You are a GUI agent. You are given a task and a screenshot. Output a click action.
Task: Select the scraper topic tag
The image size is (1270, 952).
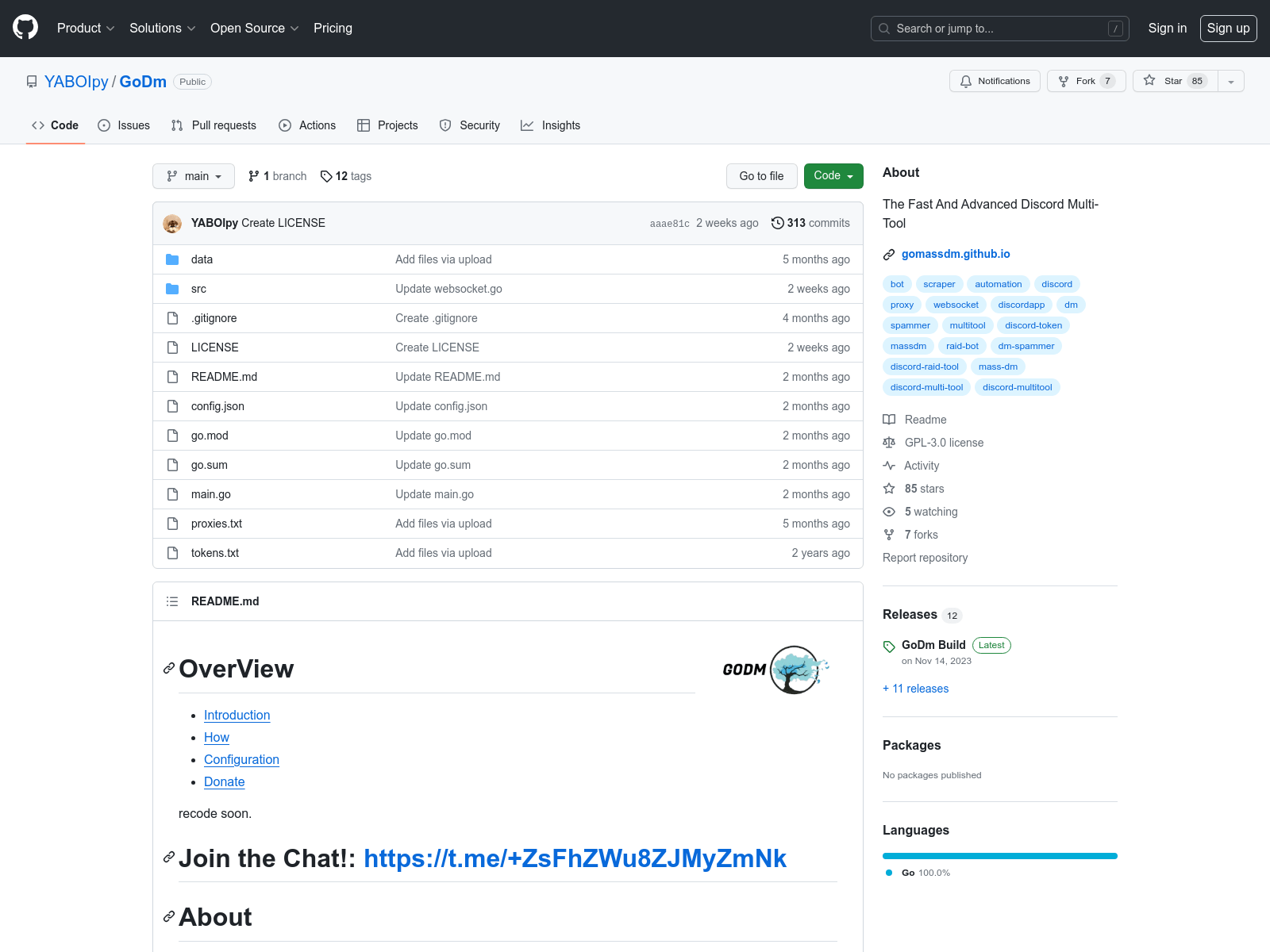pyautogui.click(x=939, y=284)
